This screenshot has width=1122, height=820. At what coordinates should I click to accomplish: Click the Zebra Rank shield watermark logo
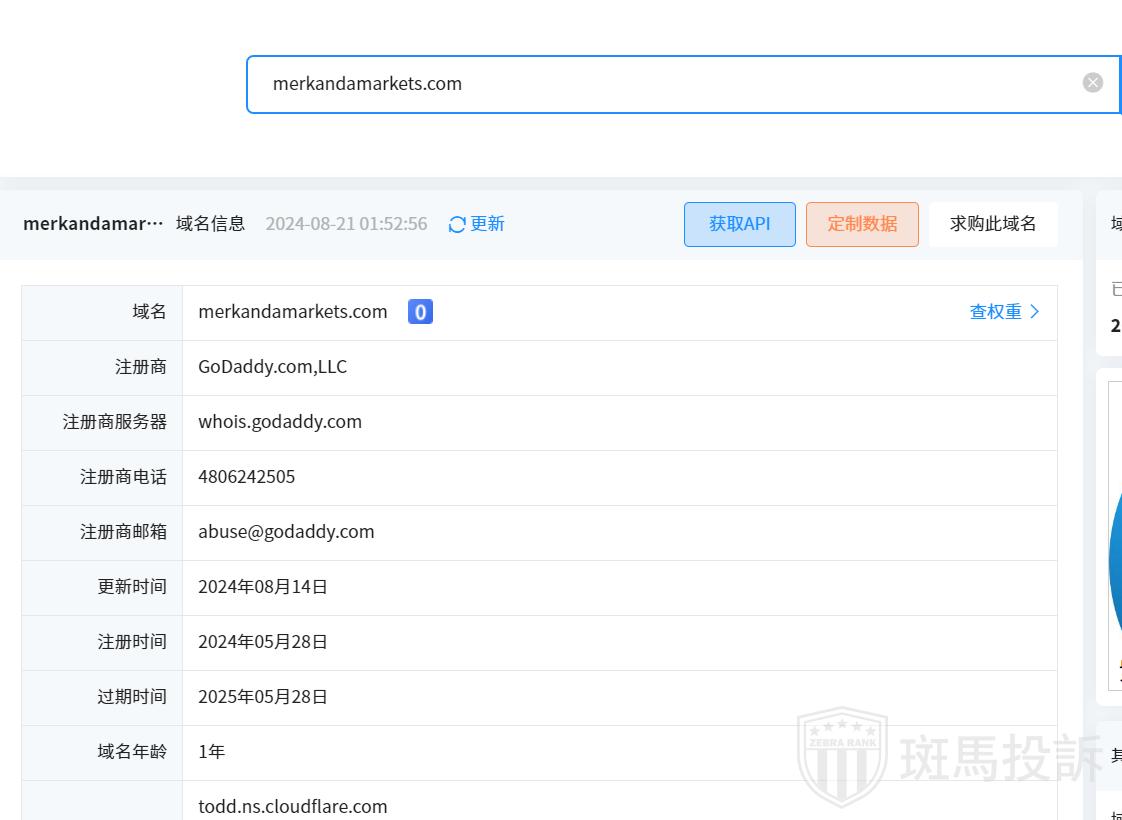coord(842,757)
